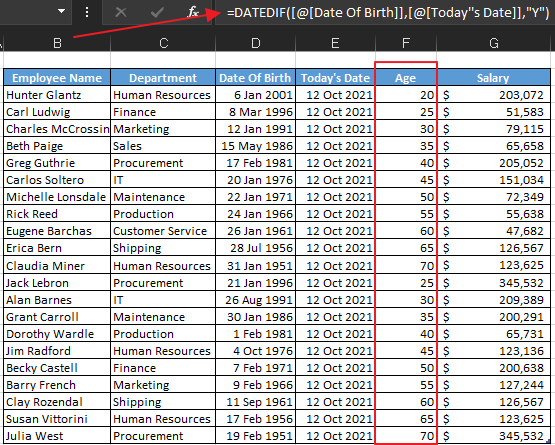Select column F header

tap(406, 43)
